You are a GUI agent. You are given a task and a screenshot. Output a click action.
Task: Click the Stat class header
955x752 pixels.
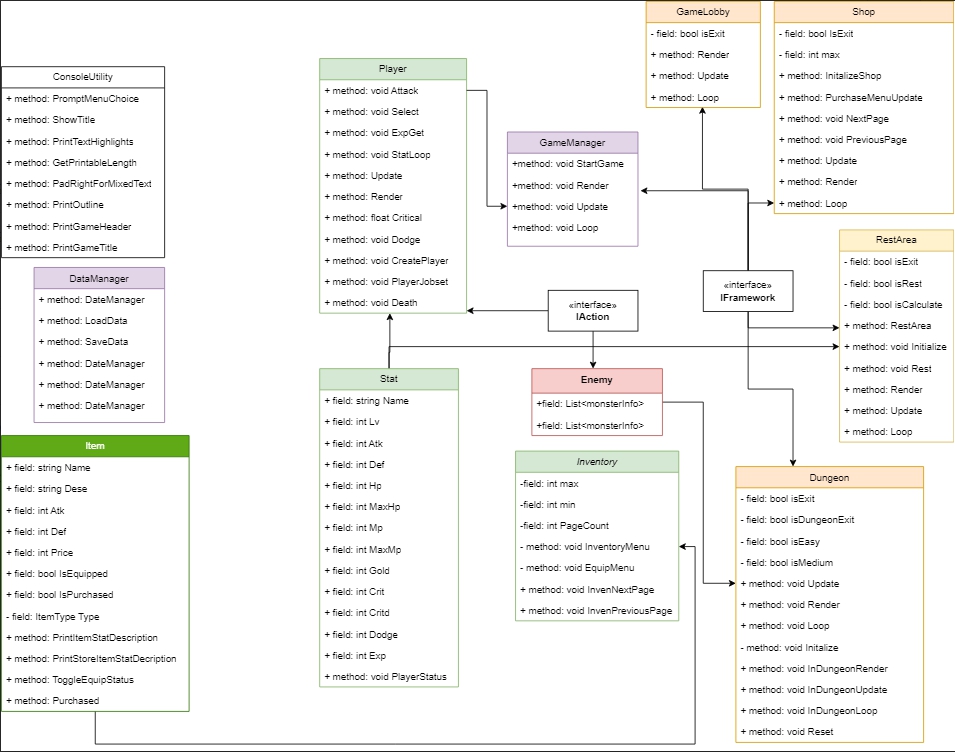[x=389, y=379]
